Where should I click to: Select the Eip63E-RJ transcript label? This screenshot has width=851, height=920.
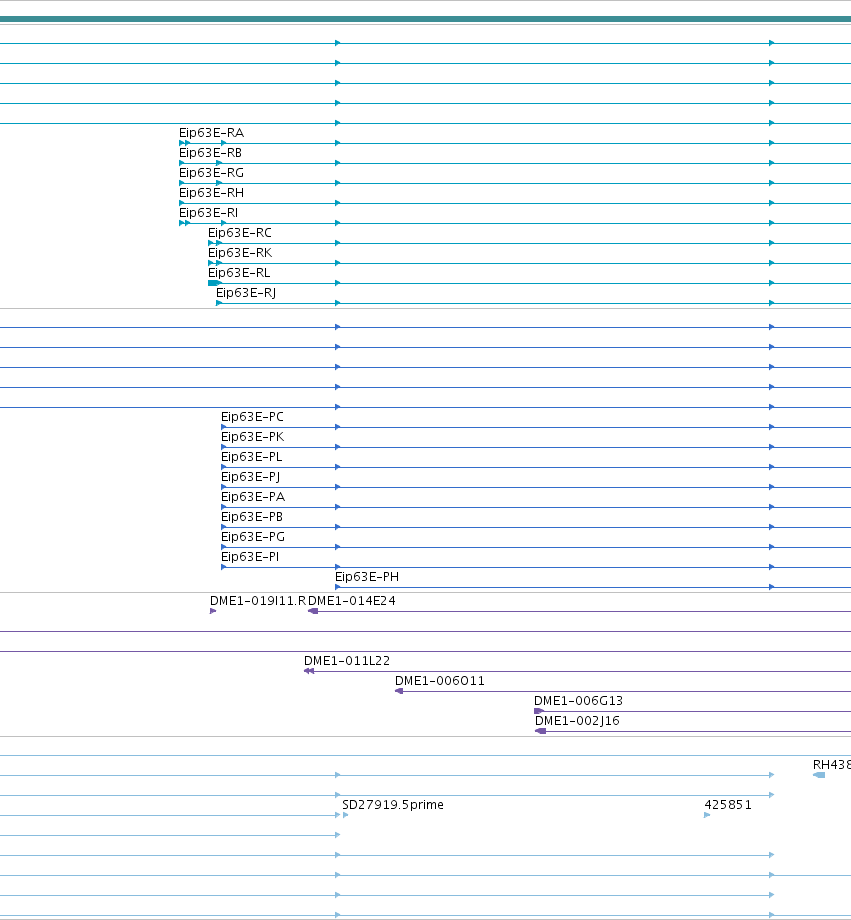(x=246, y=293)
